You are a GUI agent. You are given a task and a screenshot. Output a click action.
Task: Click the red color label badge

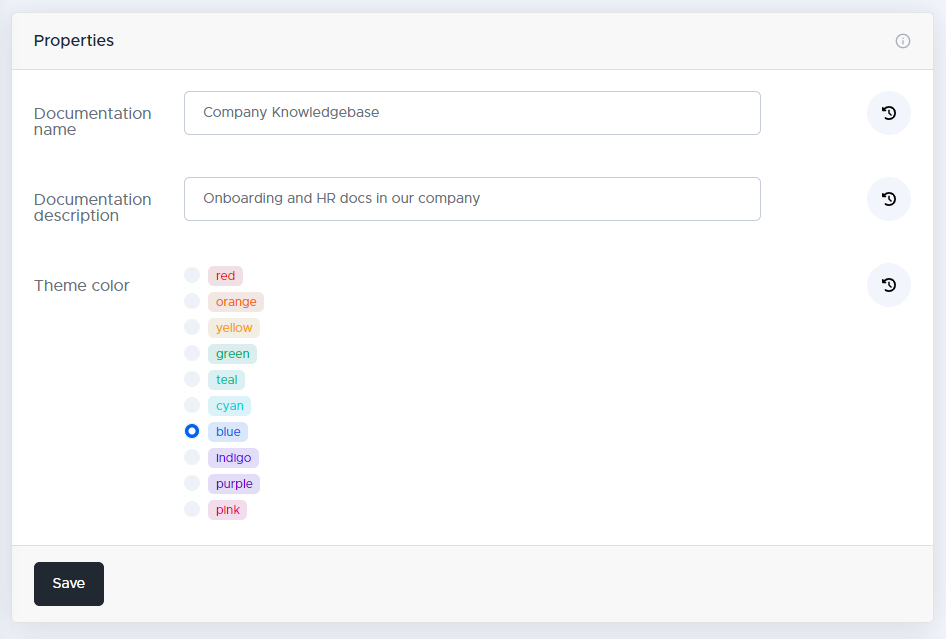(225, 276)
